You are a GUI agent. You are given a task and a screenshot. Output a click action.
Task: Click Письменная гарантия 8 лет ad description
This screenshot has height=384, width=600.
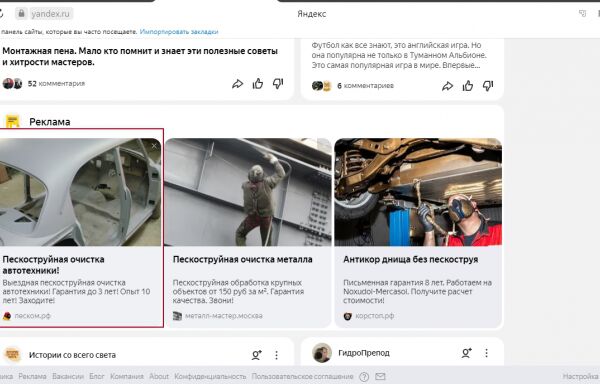(x=417, y=291)
